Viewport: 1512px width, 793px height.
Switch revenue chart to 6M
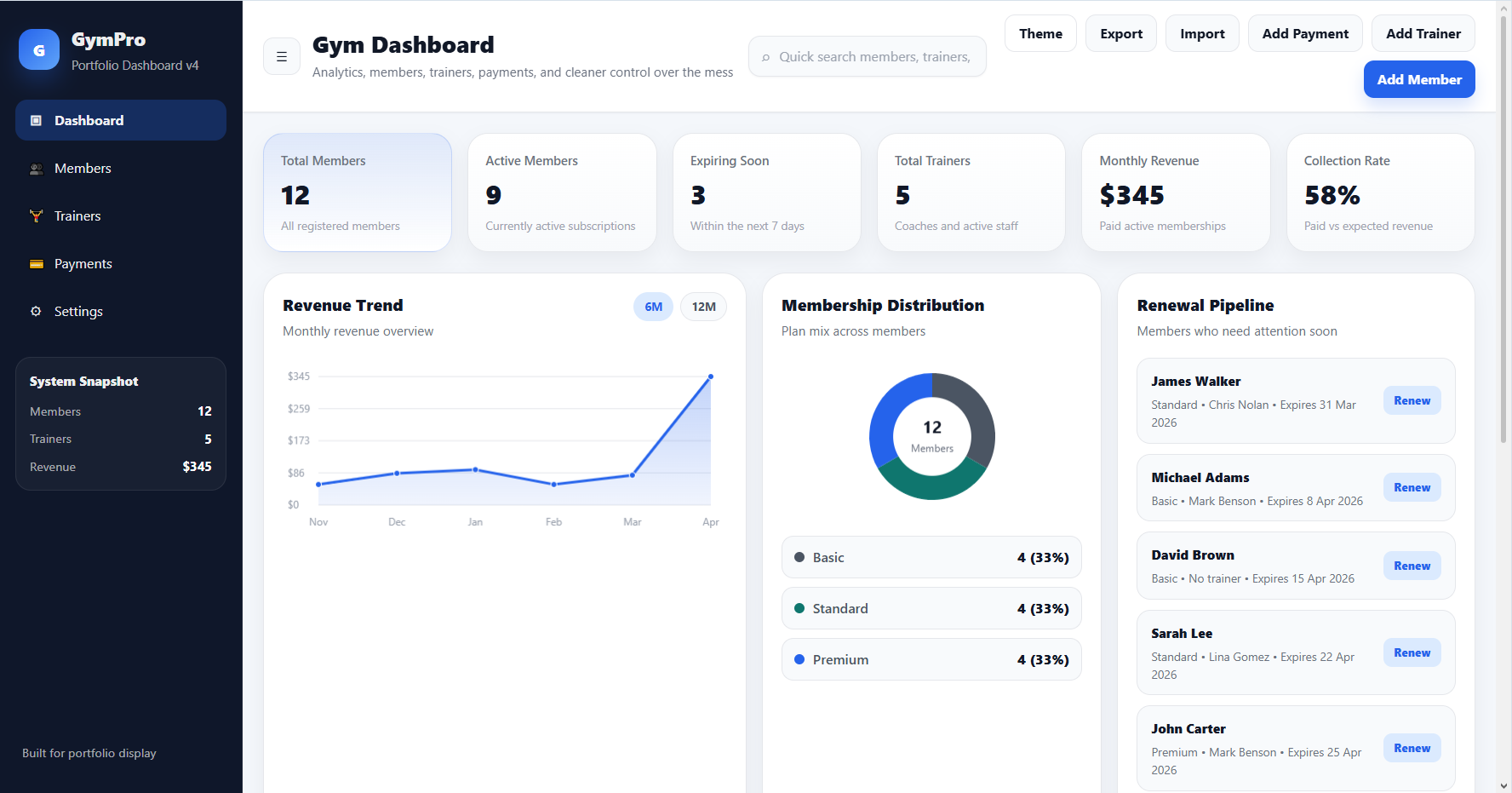(653, 307)
